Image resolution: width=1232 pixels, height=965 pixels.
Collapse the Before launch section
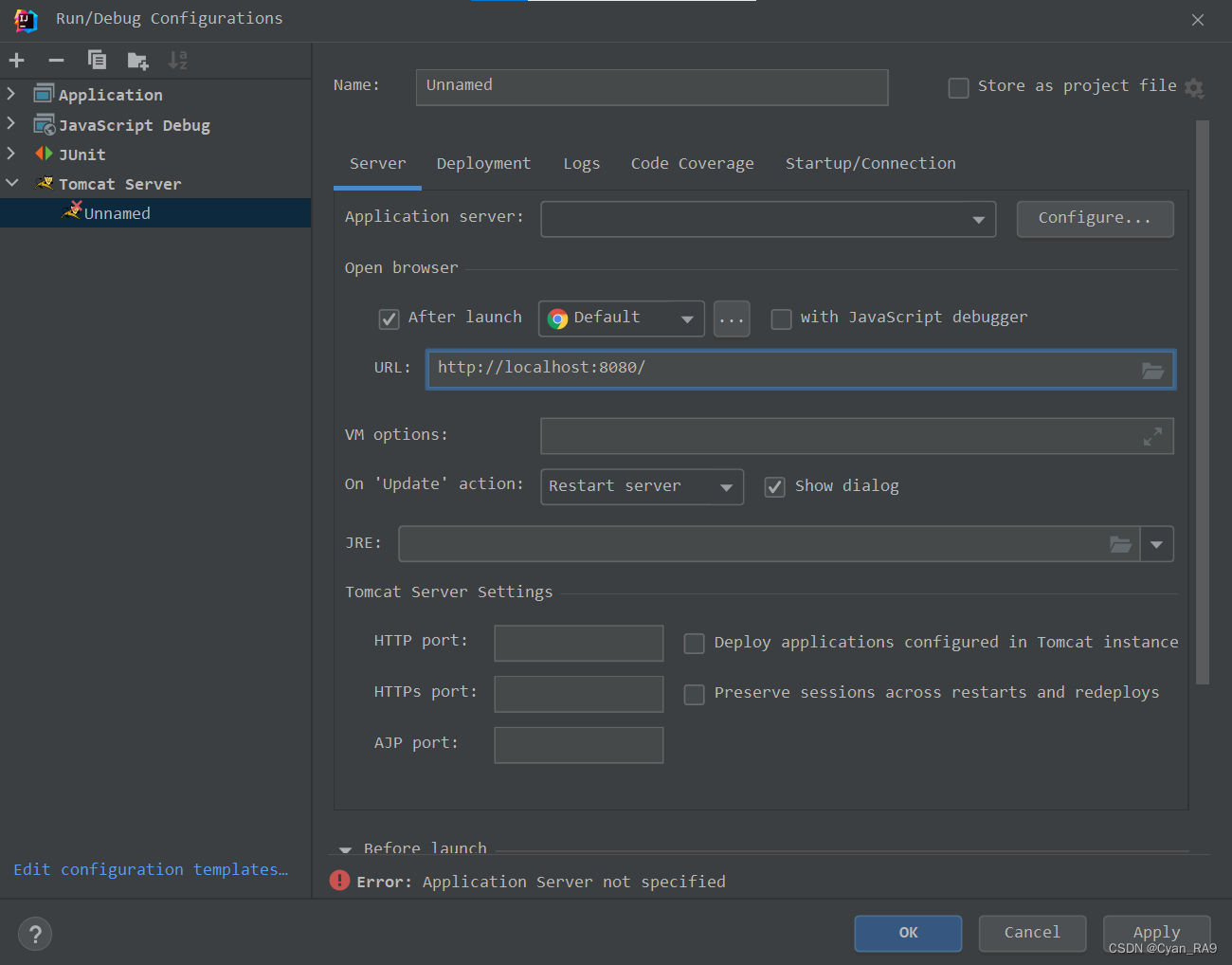(x=345, y=849)
